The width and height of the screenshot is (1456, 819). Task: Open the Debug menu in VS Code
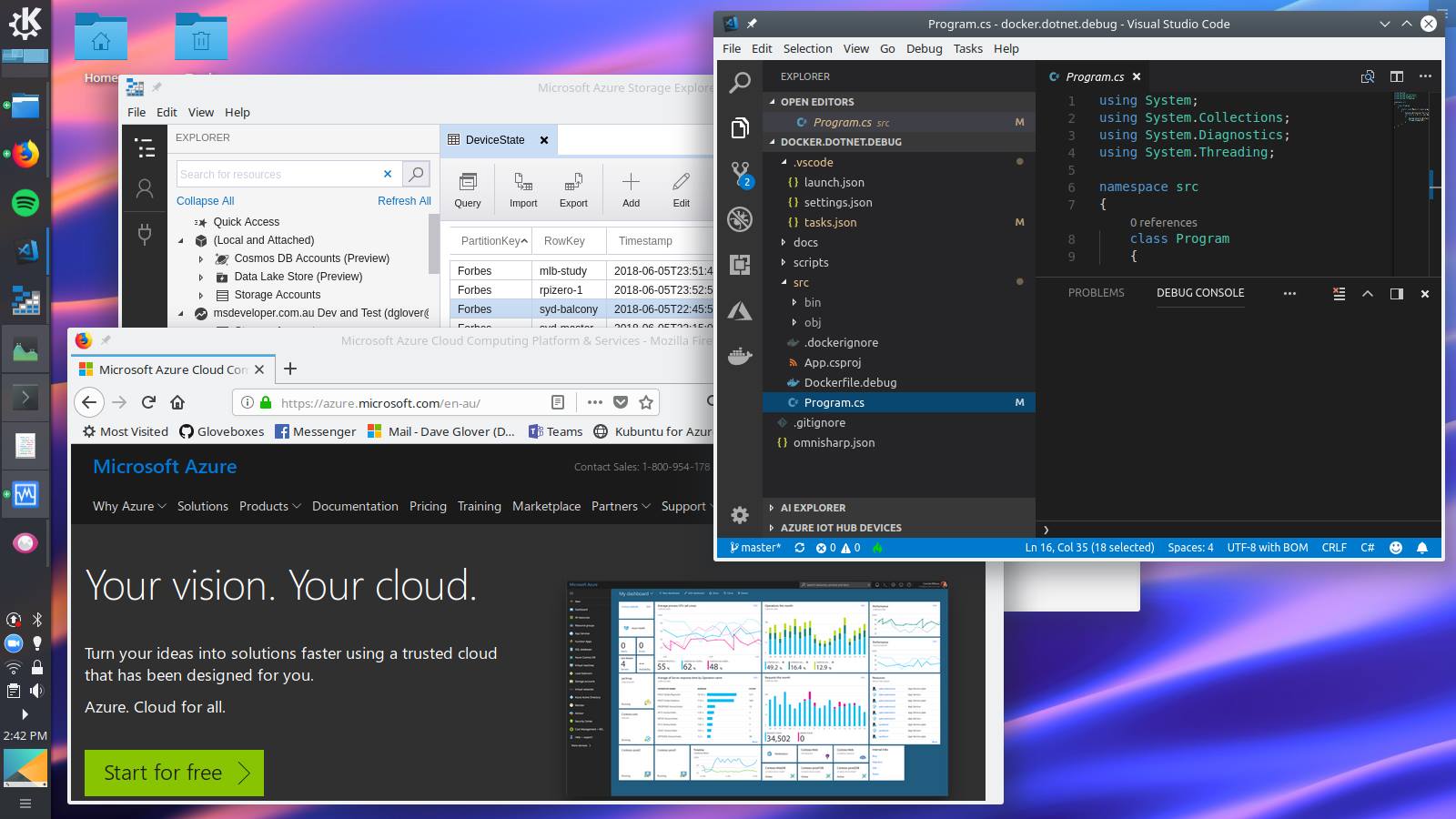924,49
